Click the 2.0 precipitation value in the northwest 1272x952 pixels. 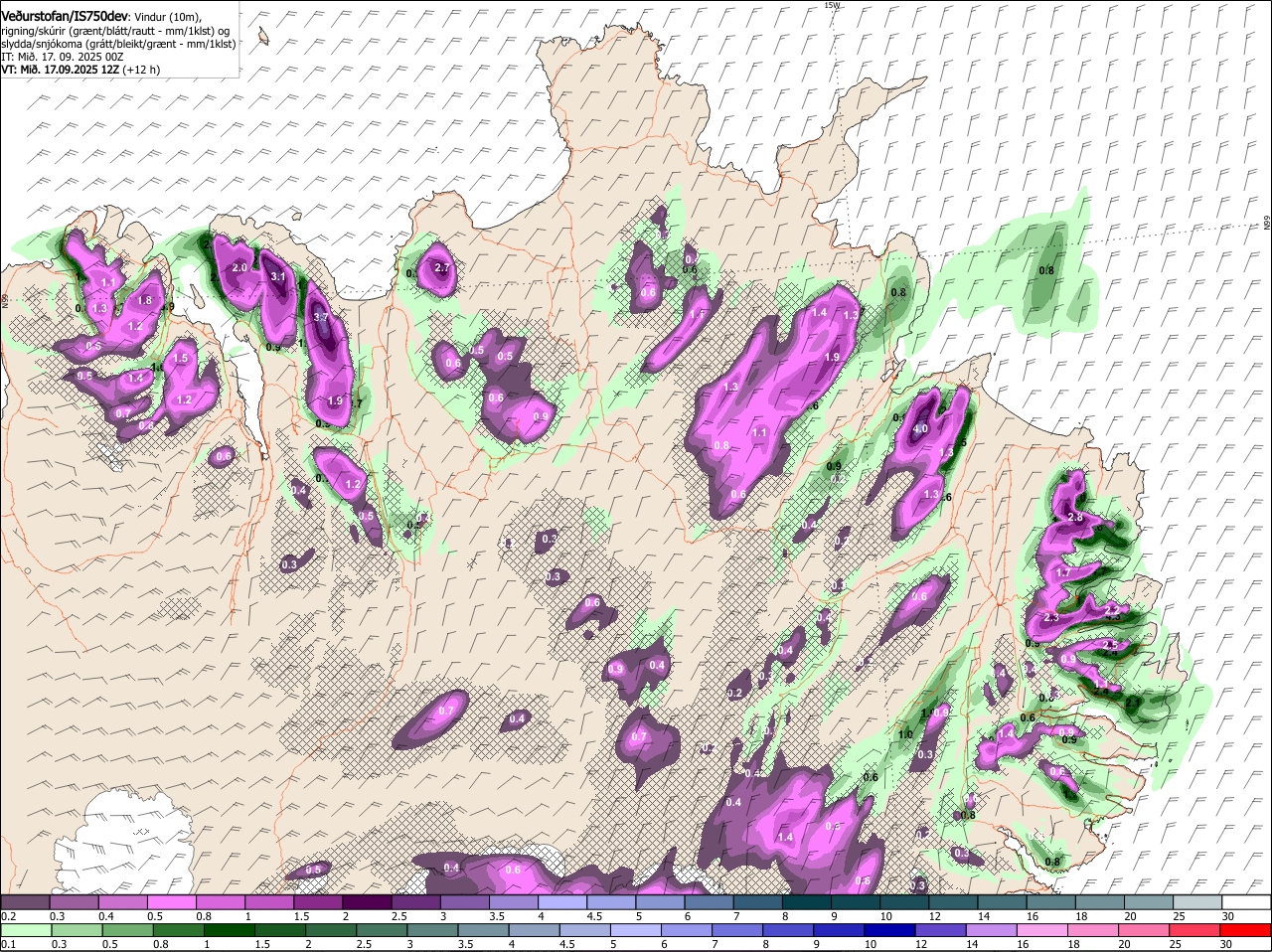point(239,268)
